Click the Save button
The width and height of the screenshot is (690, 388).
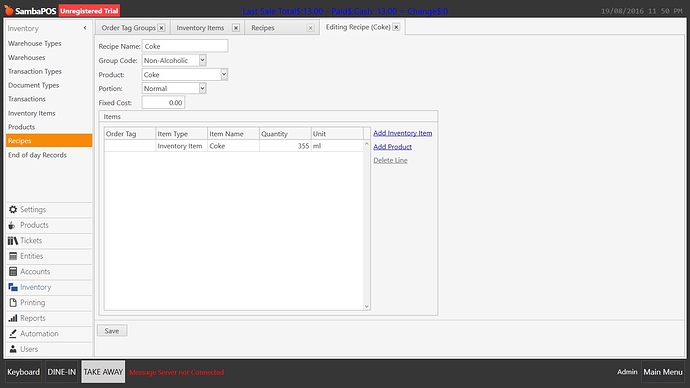(x=112, y=331)
